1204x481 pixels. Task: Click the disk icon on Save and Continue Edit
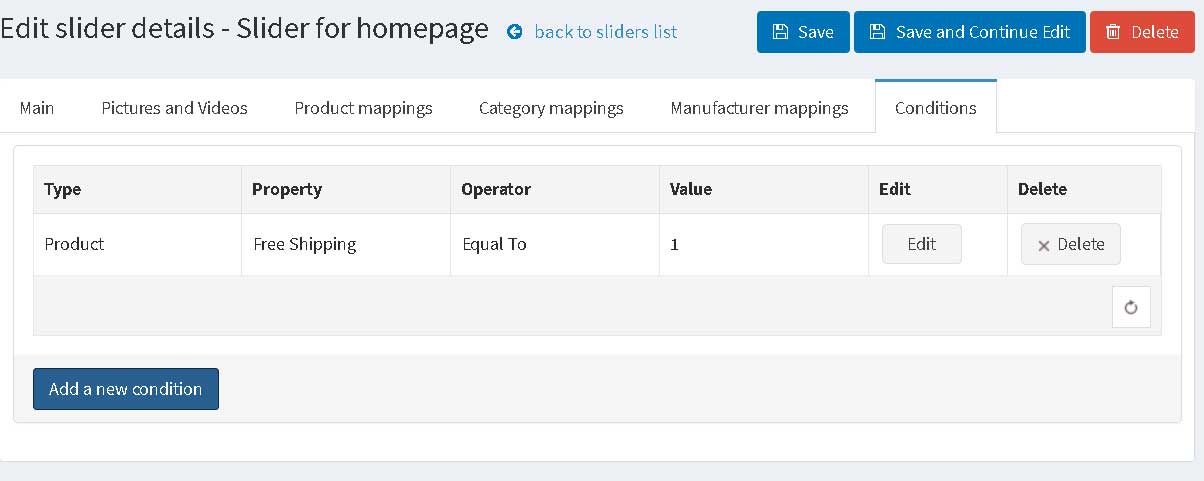click(878, 32)
